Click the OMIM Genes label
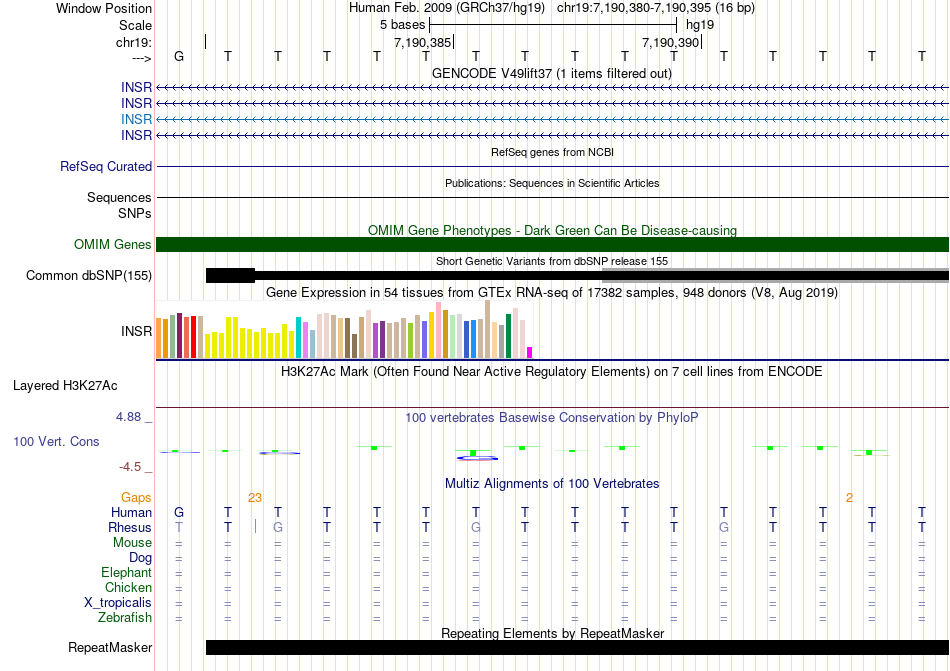 pos(113,244)
